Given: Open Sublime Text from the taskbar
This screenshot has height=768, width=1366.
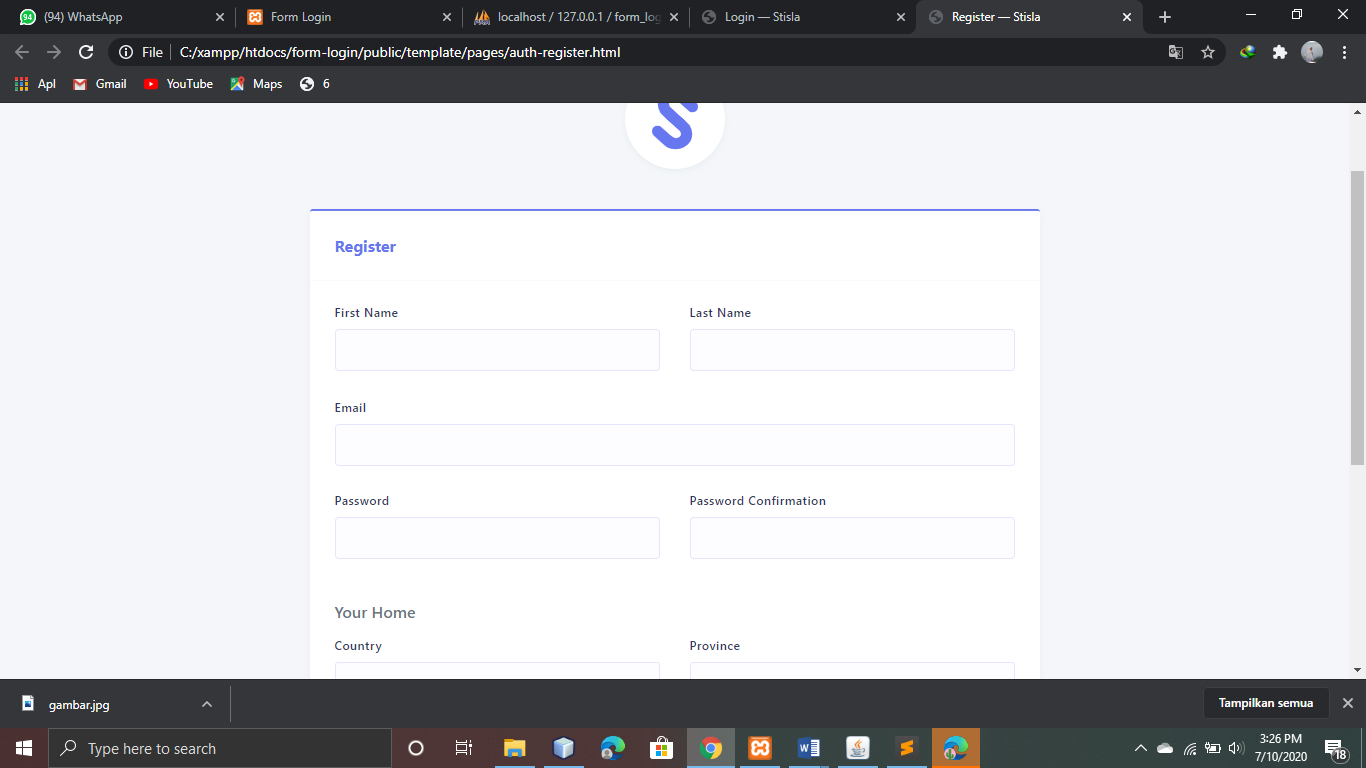Looking at the screenshot, I should coord(907,748).
